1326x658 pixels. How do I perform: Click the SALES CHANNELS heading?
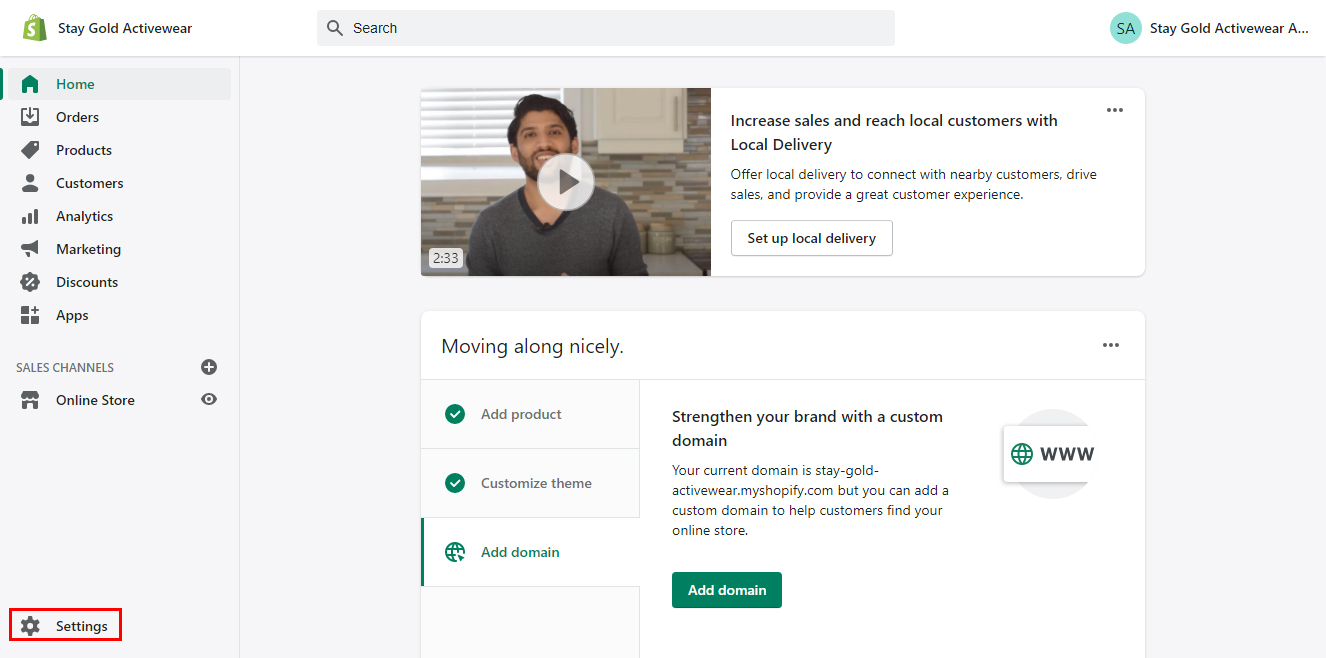pyautogui.click(x=65, y=368)
